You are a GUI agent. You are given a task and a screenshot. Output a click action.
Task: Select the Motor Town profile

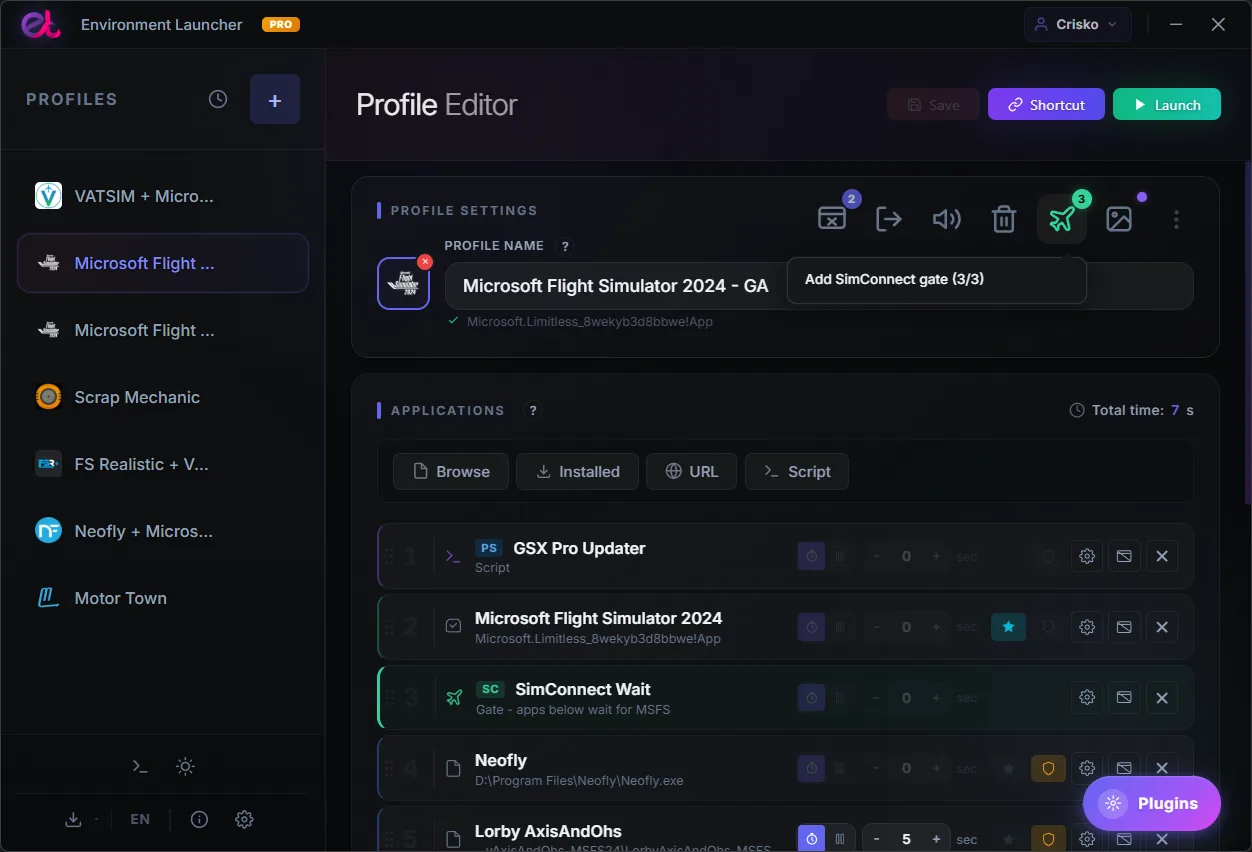(163, 598)
